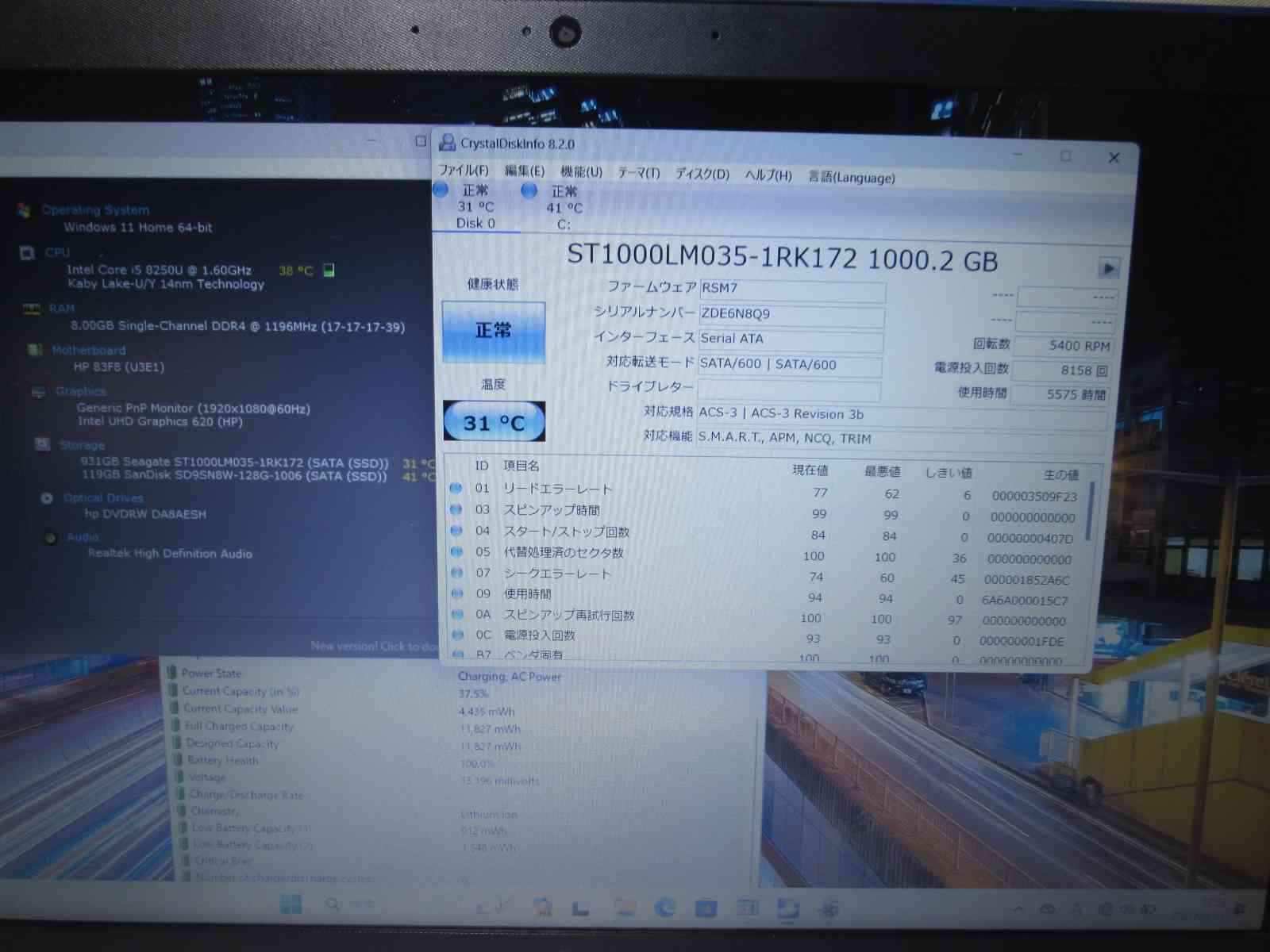Open the ヘルプ(H) menu

[768, 175]
